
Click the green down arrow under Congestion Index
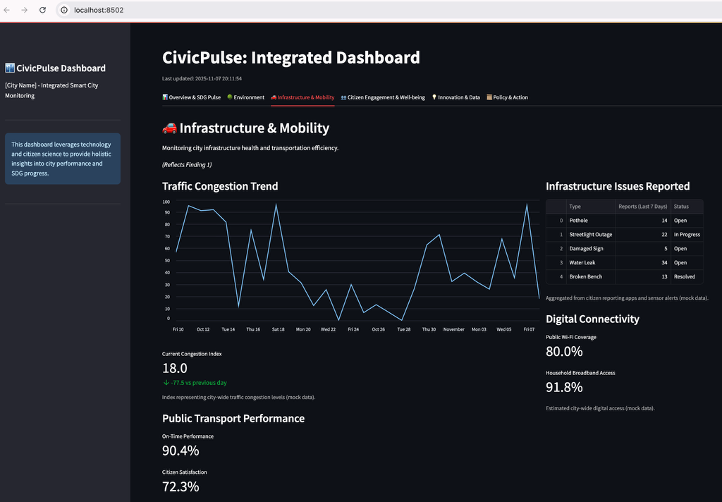(x=166, y=383)
